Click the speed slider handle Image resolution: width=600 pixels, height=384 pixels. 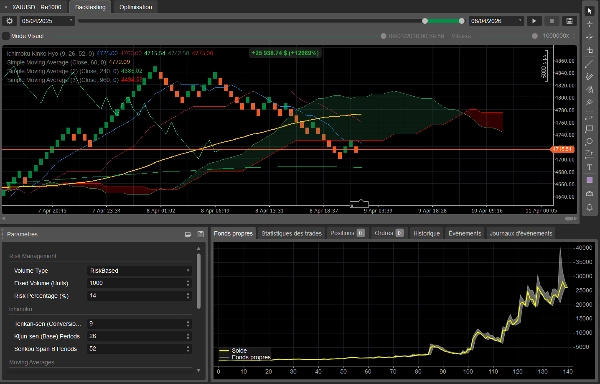pyautogui.click(x=535, y=36)
